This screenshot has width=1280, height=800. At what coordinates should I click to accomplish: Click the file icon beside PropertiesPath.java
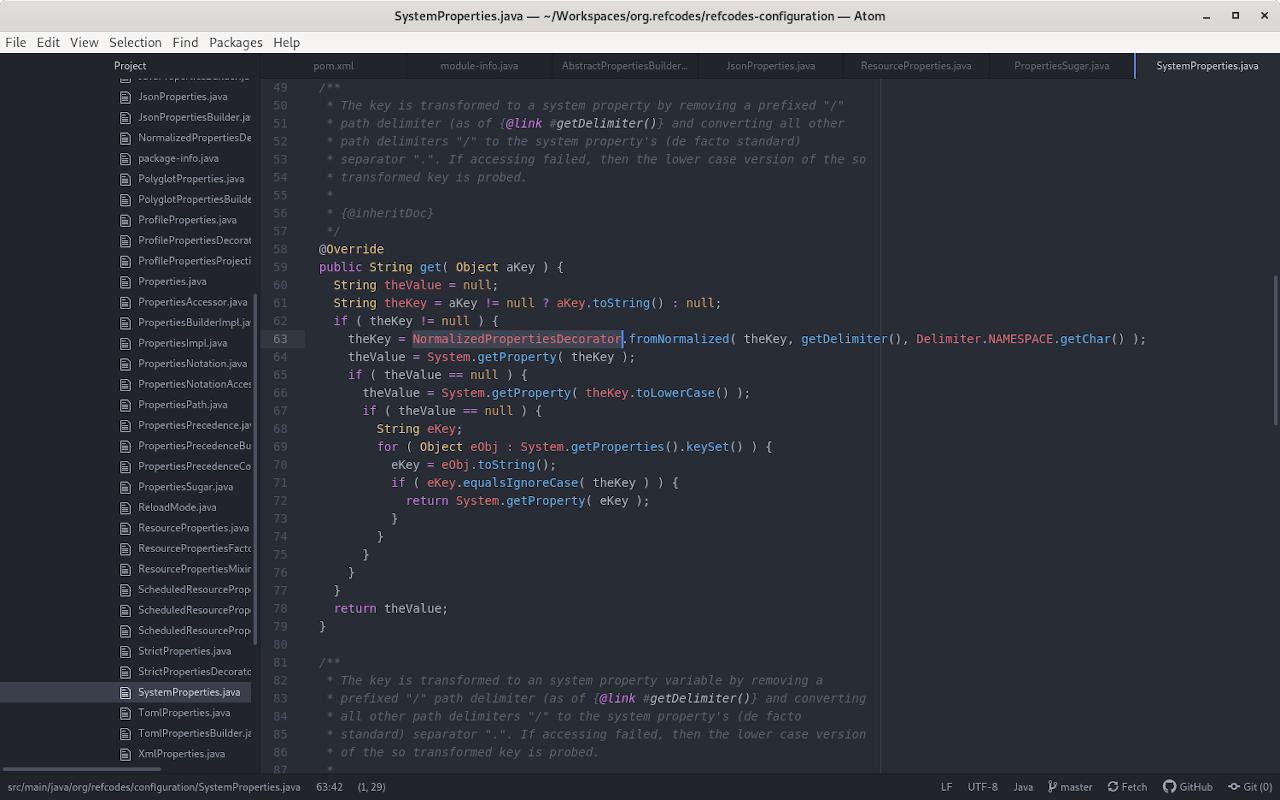125,405
